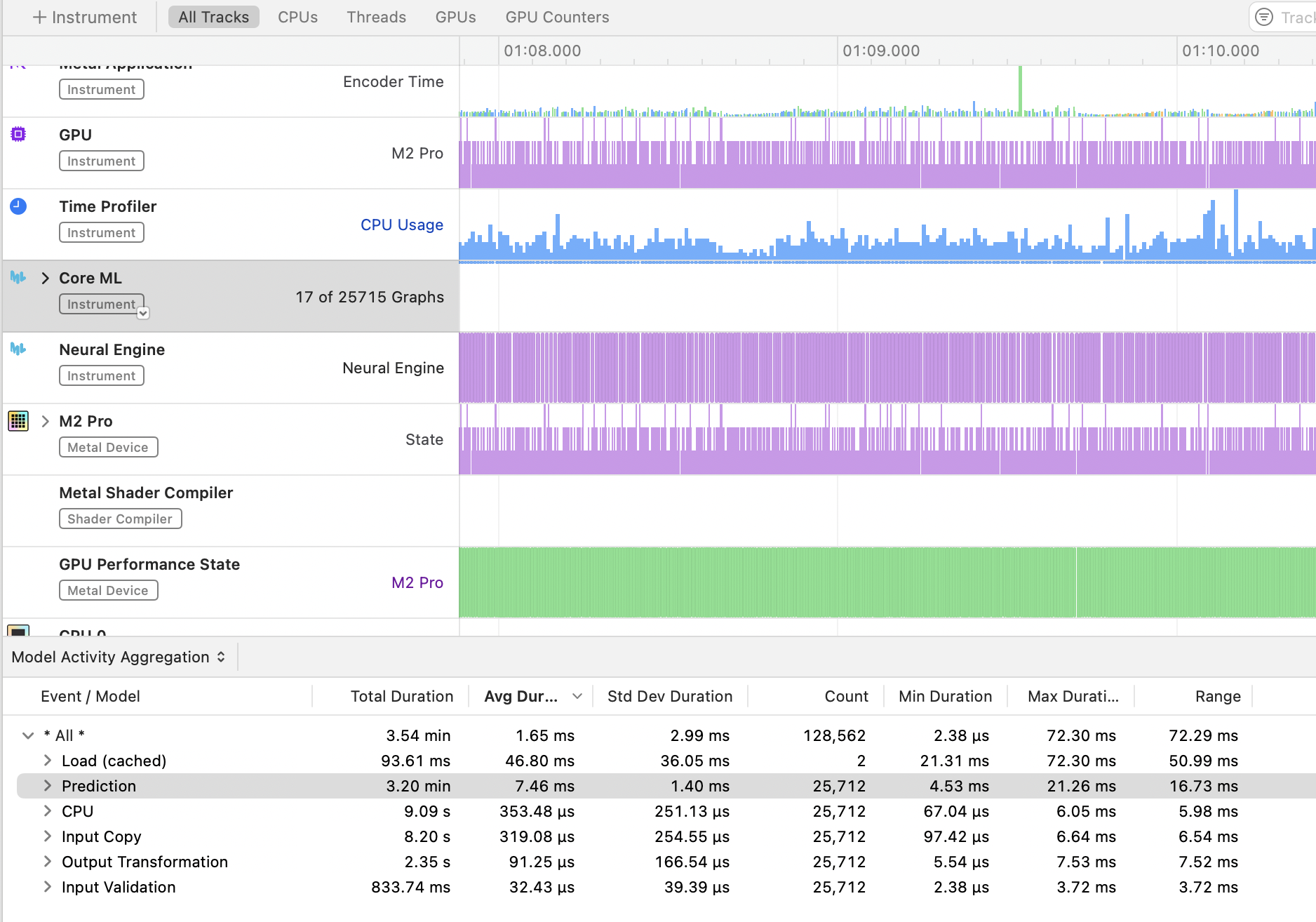Image resolution: width=1316 pixels, height=922 pixels.
Task: Click the plus Instrument add button
Action: coord(85,17)
